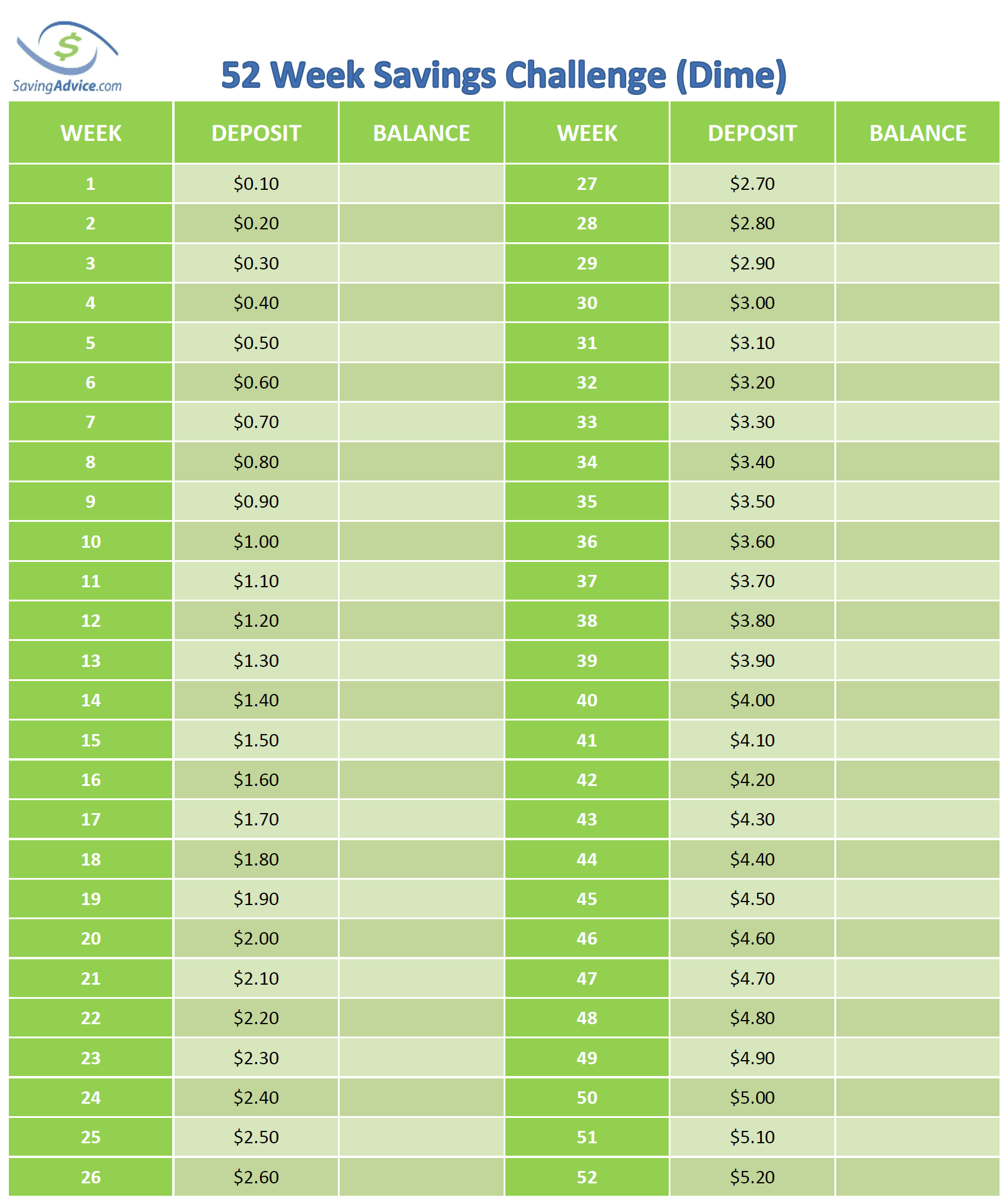Click the $3.50 deposit for week 35
Screen dimensions: 1006x1204
click(752, 501)
